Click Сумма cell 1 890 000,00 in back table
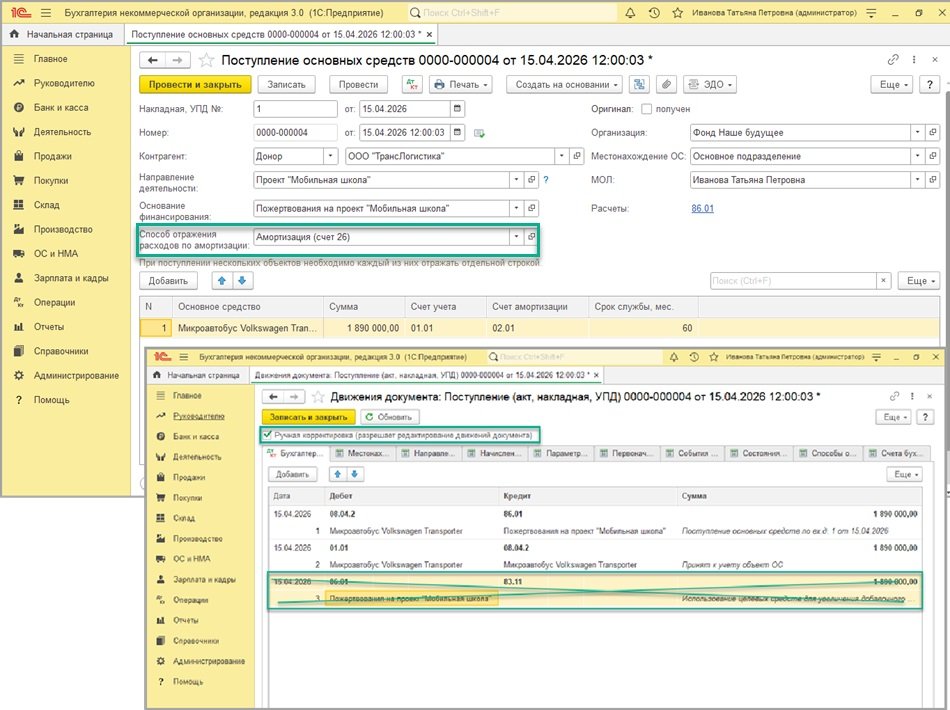This screenshot has height=710, width=950. tap(364, 328)
